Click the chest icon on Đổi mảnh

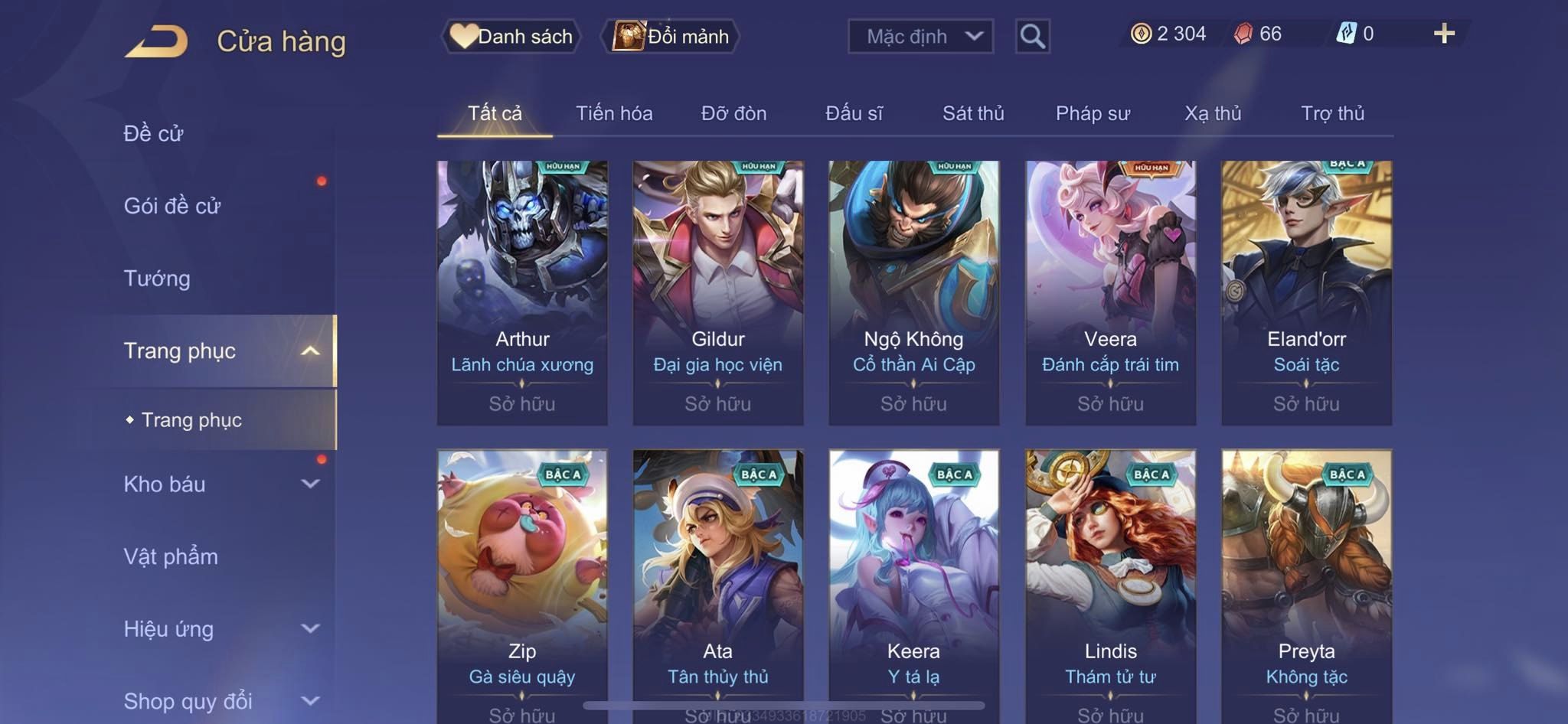click(x=629, y=36)
